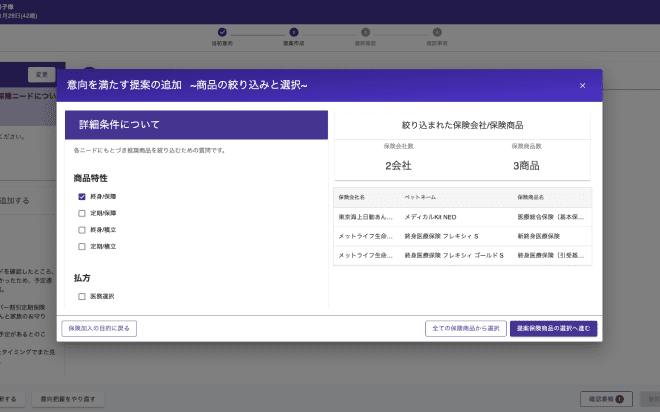The height and width of the screenshot is (412, 660).
Task: Click the 全ての保険商品から選択 button
Action: 466,329
